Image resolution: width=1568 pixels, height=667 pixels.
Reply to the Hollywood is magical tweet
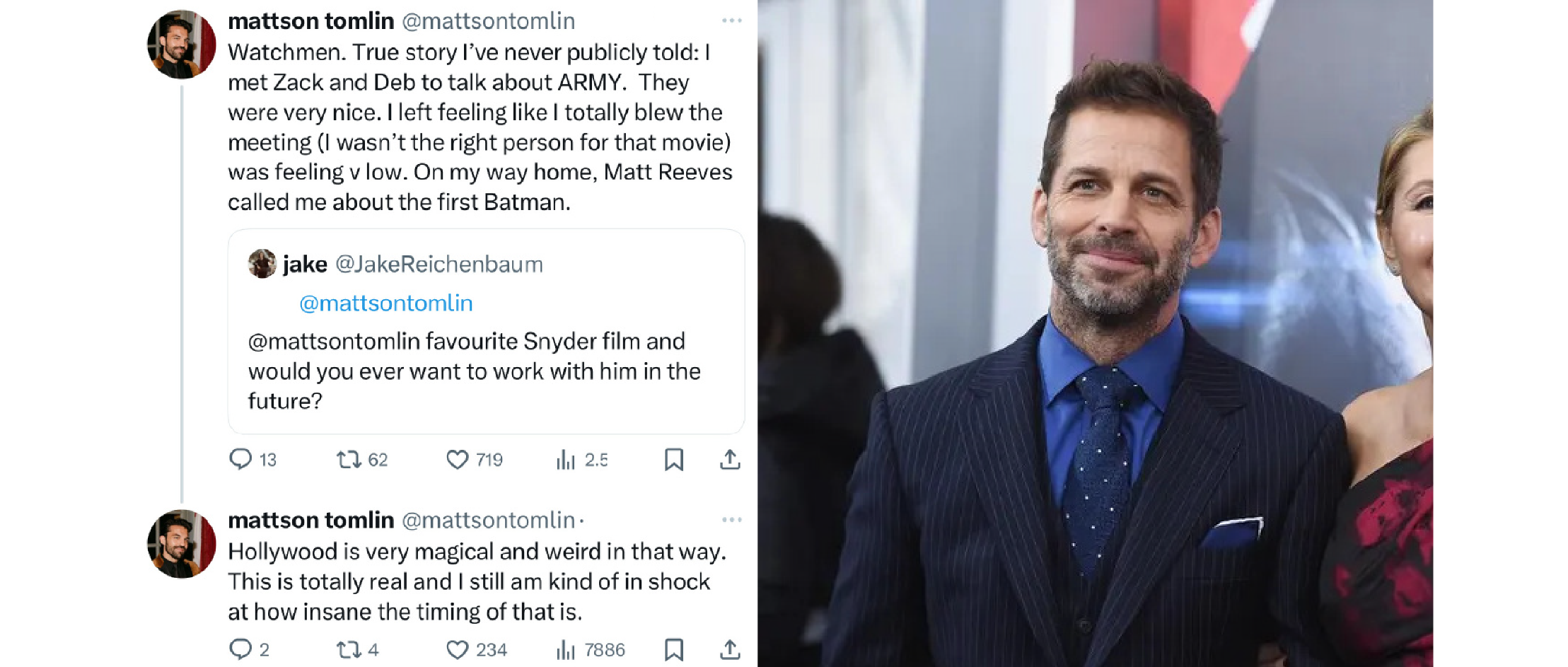[240, 649]
